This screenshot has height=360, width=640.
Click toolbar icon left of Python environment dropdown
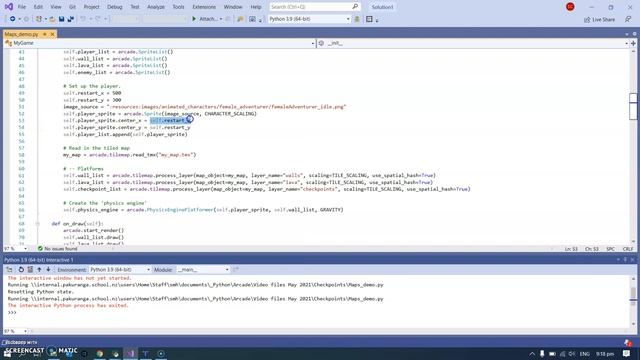click(252, 19)
